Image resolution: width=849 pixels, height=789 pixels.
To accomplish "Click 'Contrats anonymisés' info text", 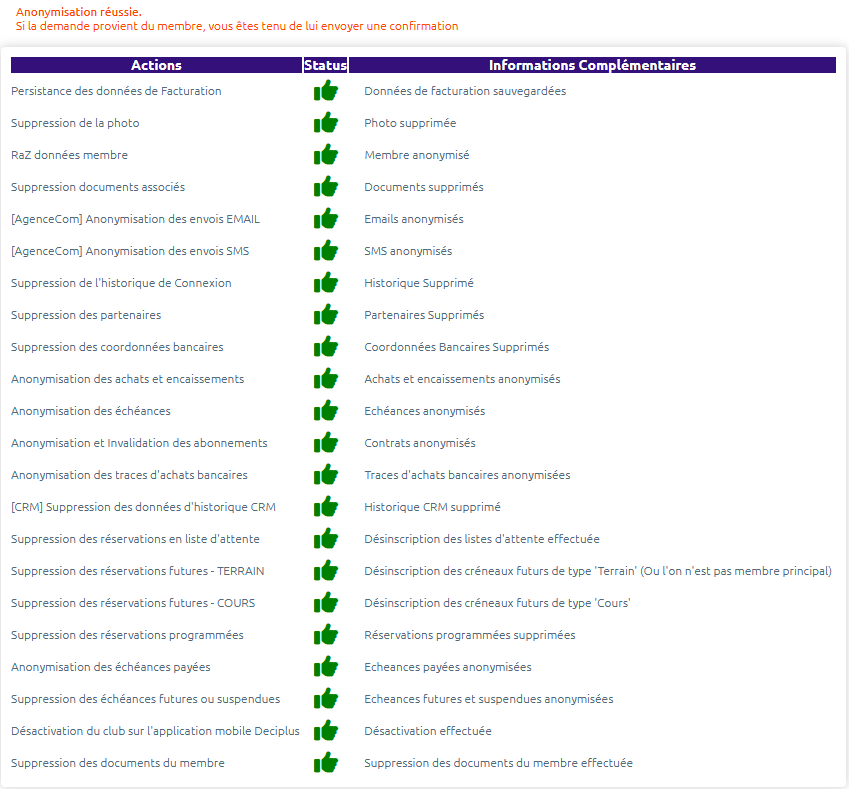I will tap(420, 443).
